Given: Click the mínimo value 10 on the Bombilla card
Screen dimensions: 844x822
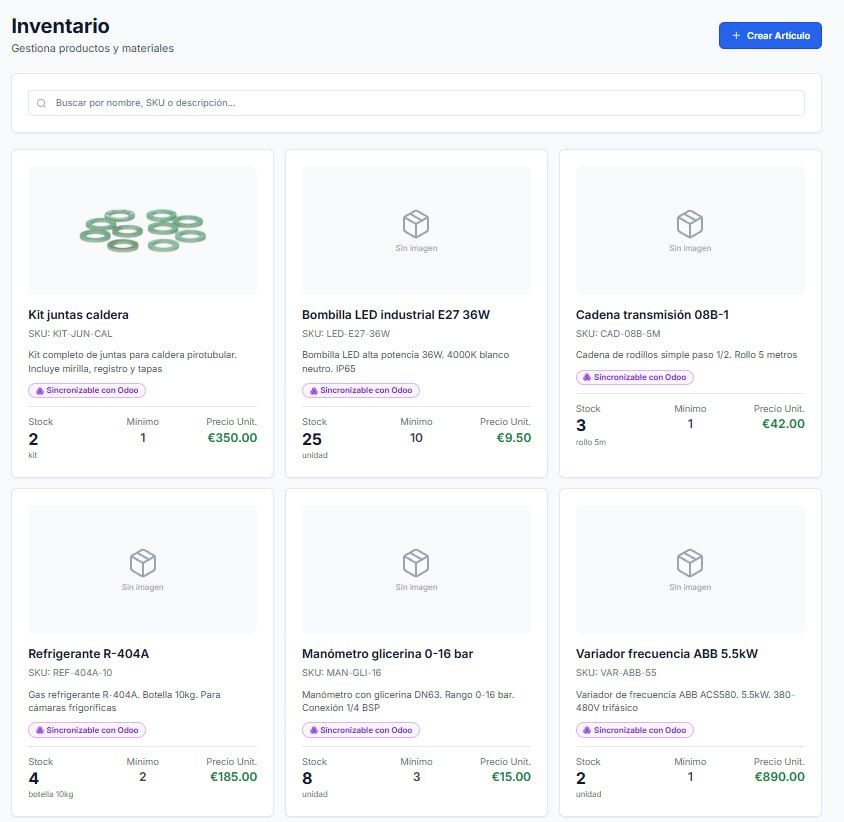Looking at the screenshot, I should (x=416, y=438).
